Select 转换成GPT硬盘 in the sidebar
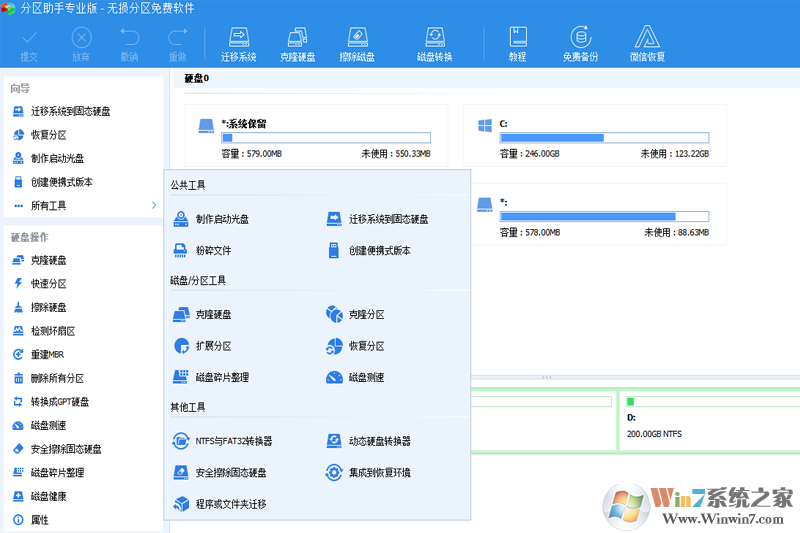The height and width of the screenshot is (533, 800). pyautogui.click(x=51, y=402)
